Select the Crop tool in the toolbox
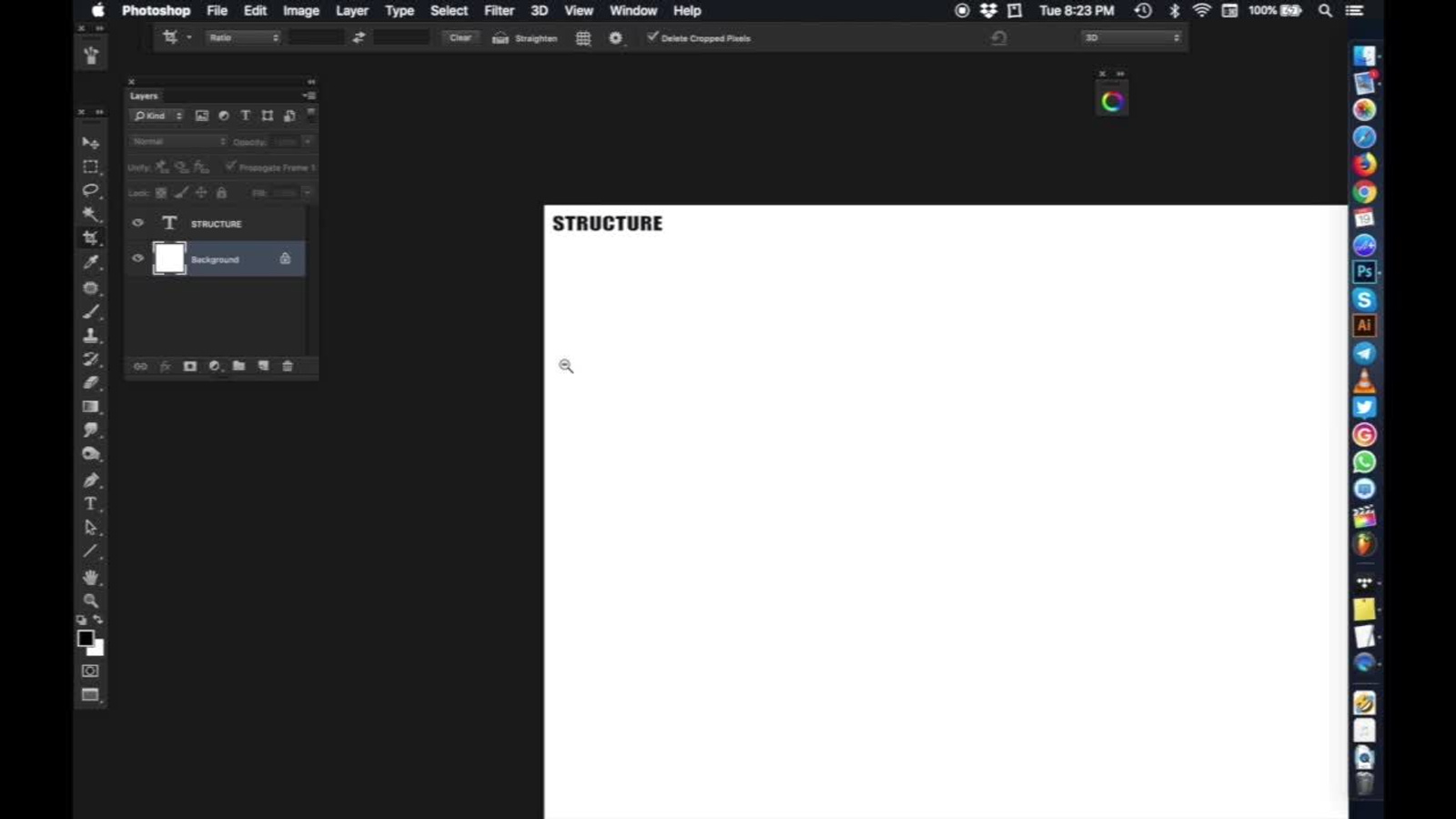Screen dimensions: 1456x819 pos(91,238)
